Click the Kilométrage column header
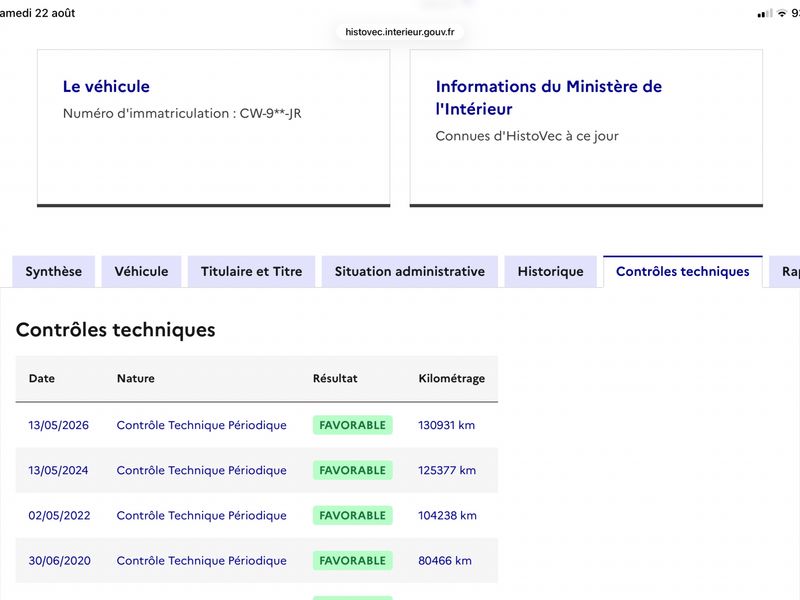The height and width of the screenshot is (600, 800). click(452, 379)
